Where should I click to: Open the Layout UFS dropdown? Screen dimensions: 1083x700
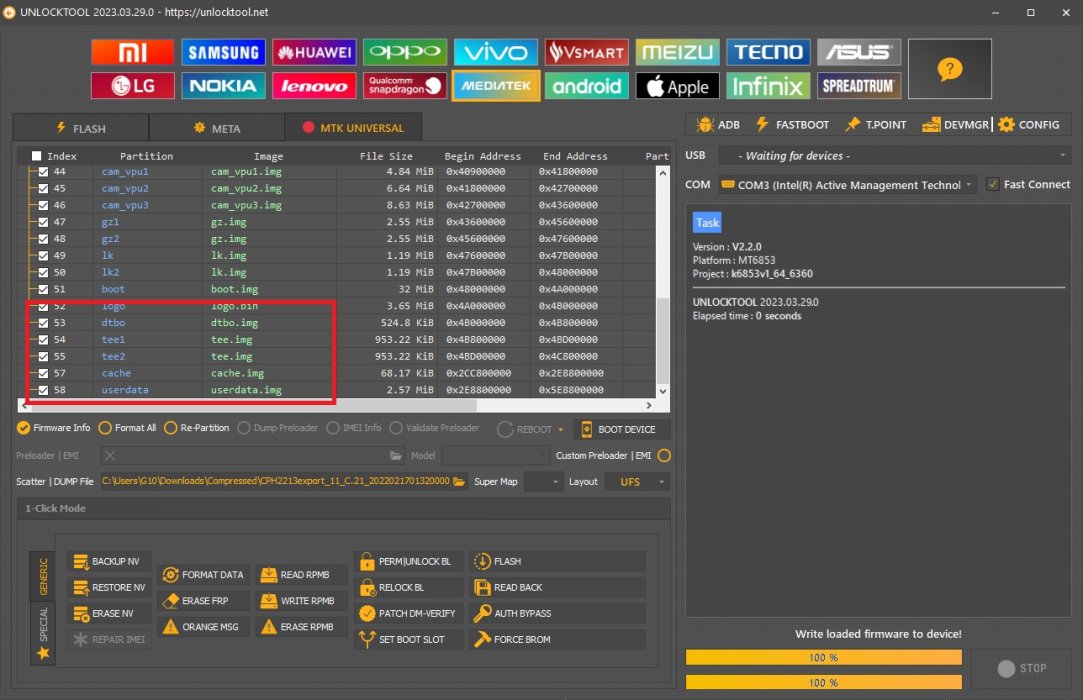[637, 482]
